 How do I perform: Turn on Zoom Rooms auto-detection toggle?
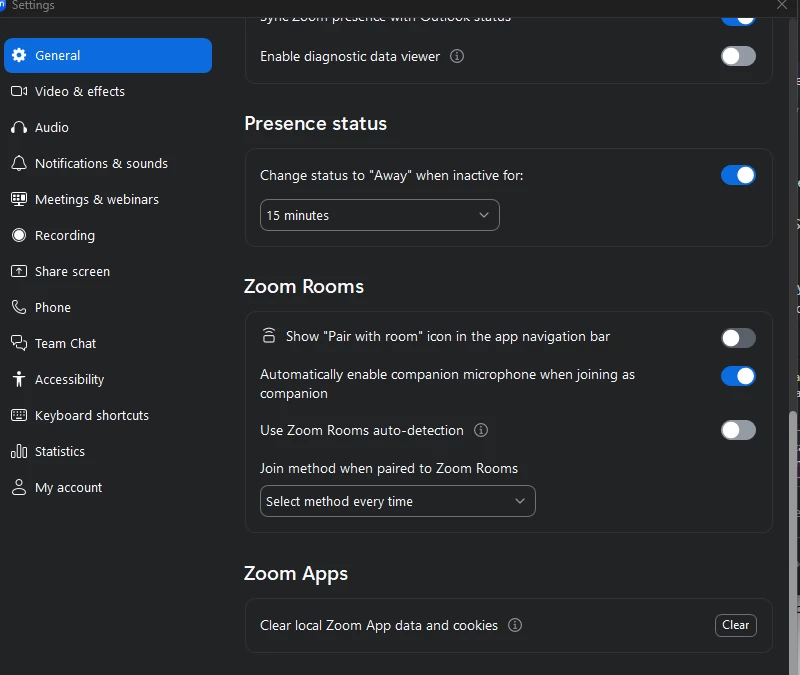click(738, 430)
